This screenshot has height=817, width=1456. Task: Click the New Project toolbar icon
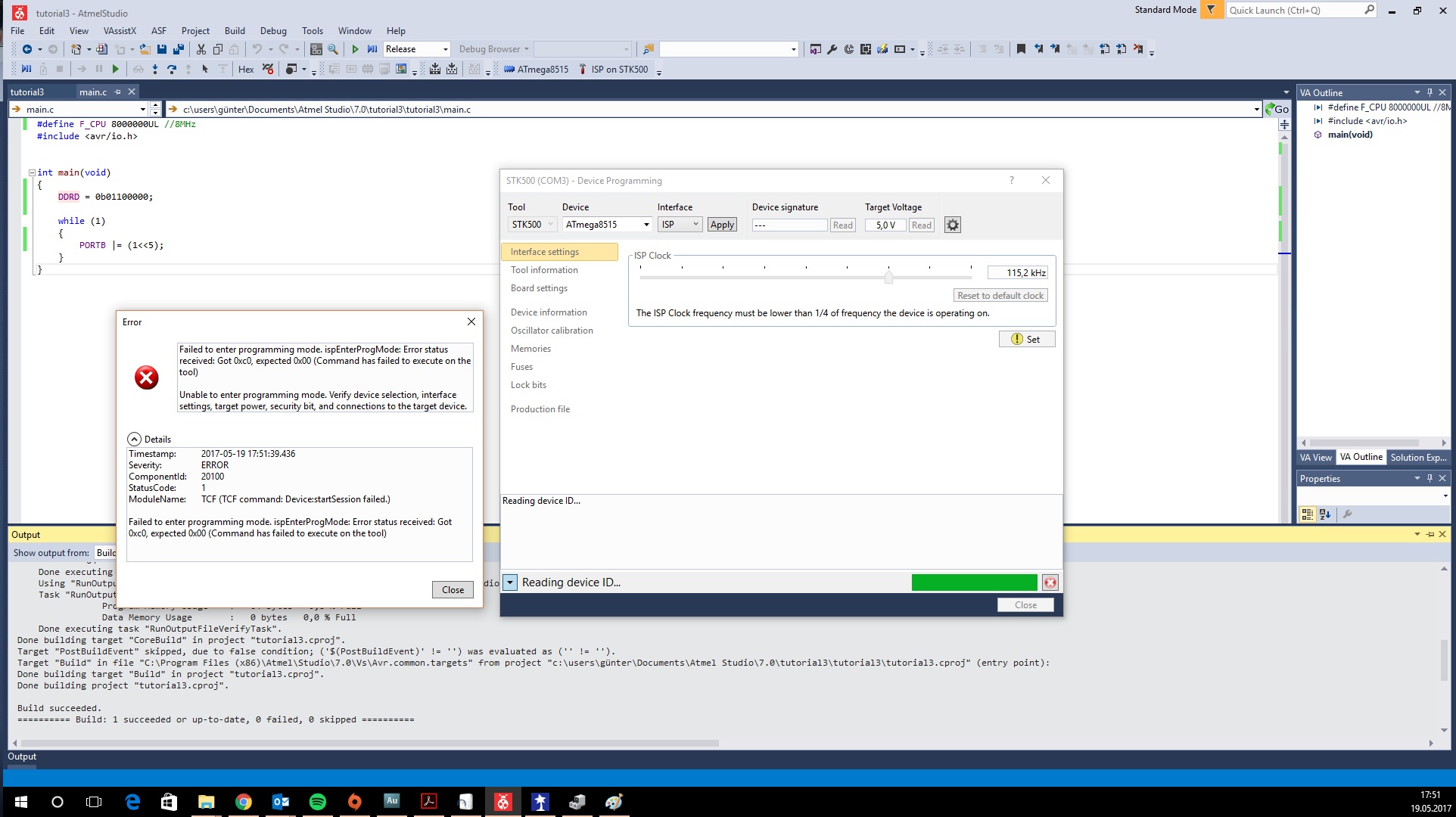coord(76,49)
